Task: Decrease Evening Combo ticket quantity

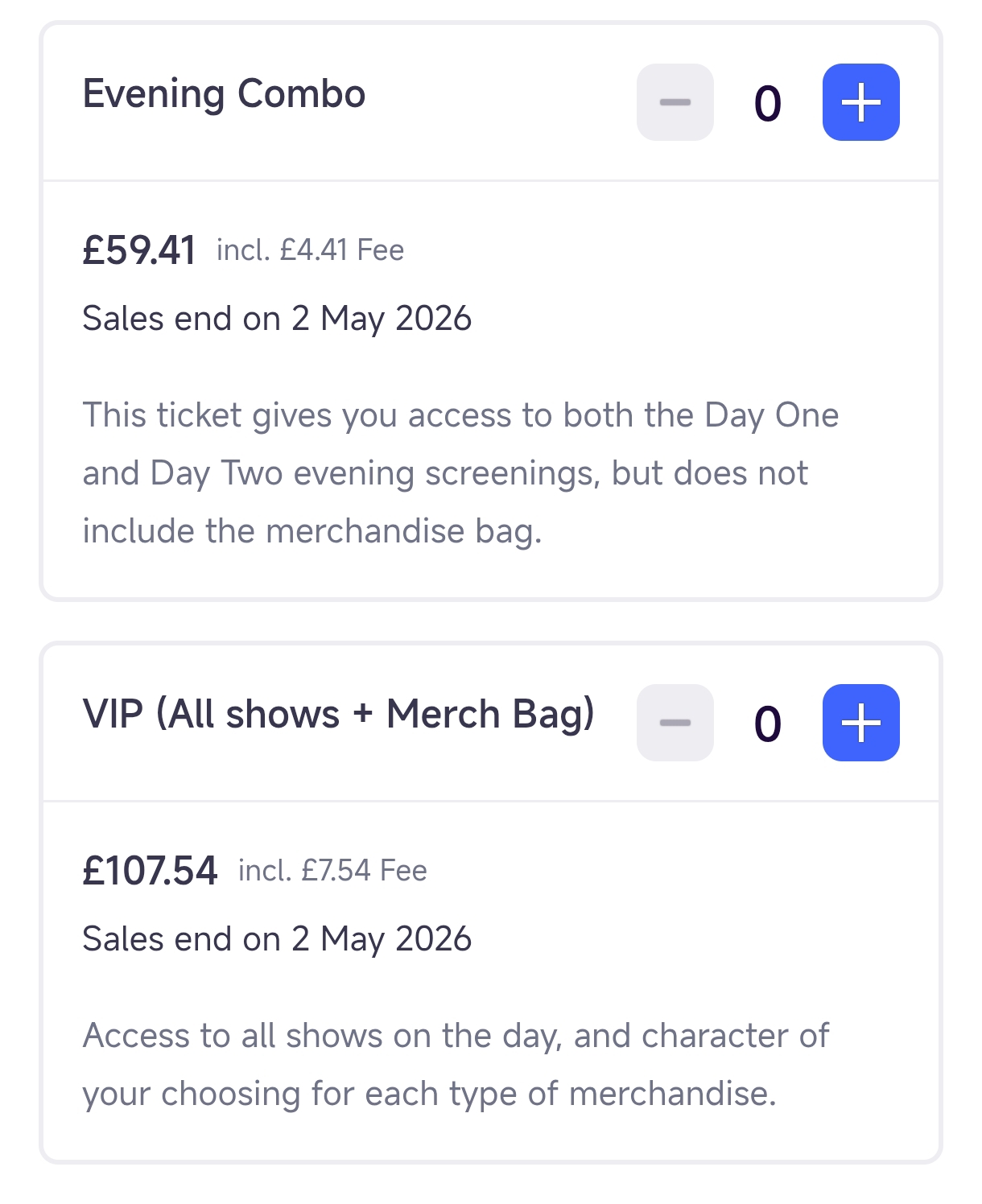Action: [675, 102]
